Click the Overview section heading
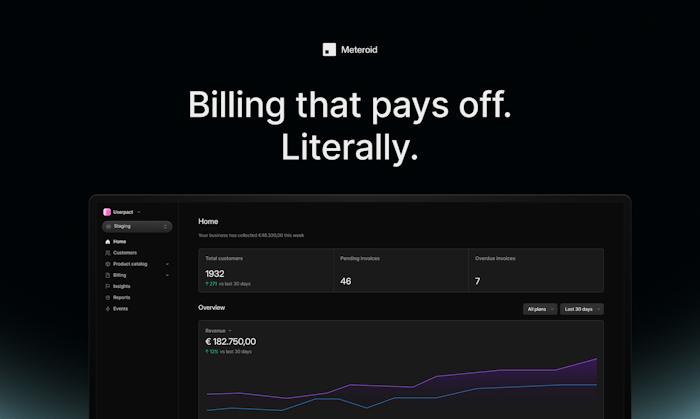This screenshot has height=419, width=700. (212, 307)
